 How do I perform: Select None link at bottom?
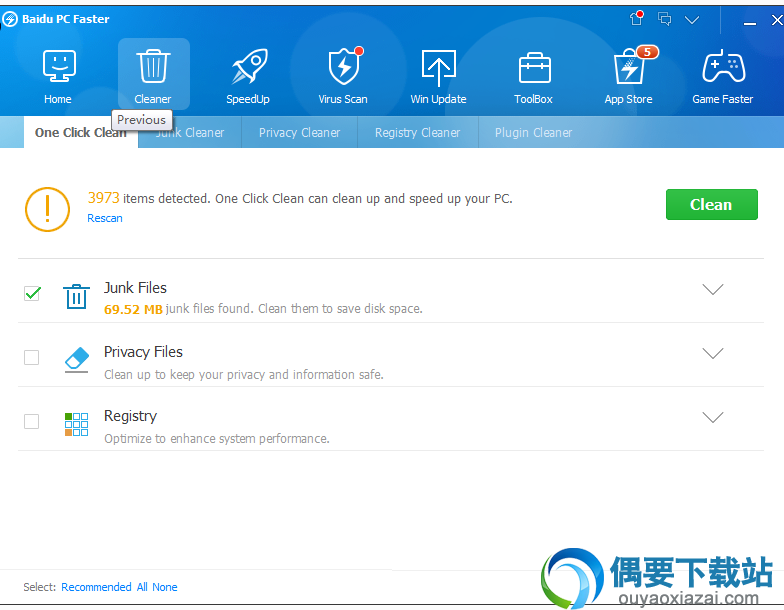pos(164,587)
